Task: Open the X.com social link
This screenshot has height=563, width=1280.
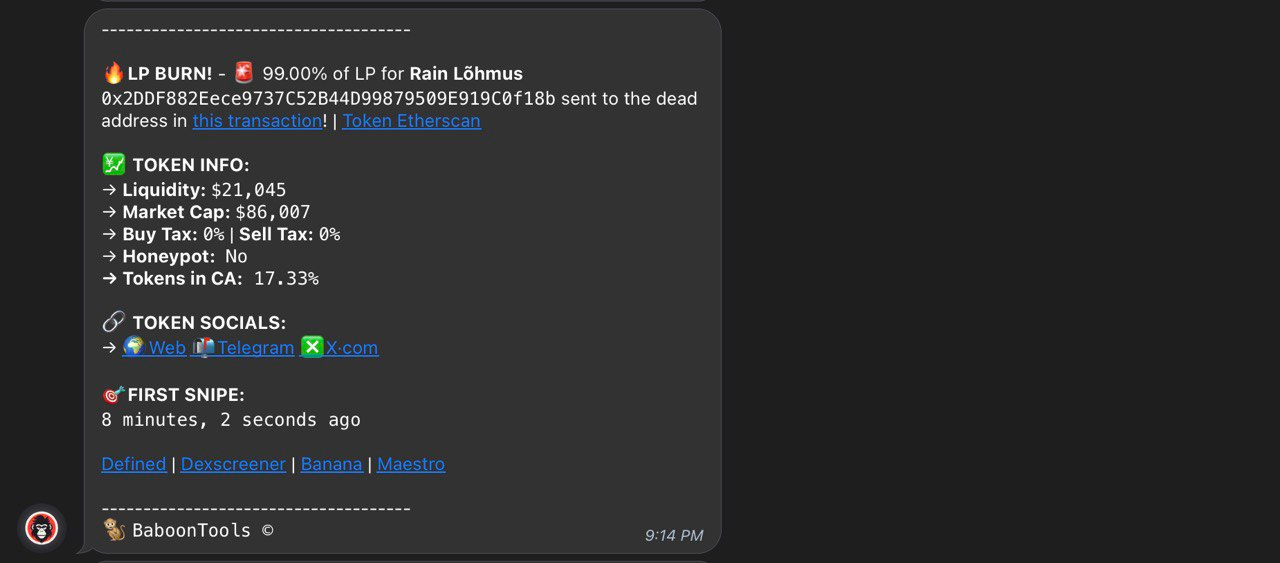Action: tap(352, 348)
